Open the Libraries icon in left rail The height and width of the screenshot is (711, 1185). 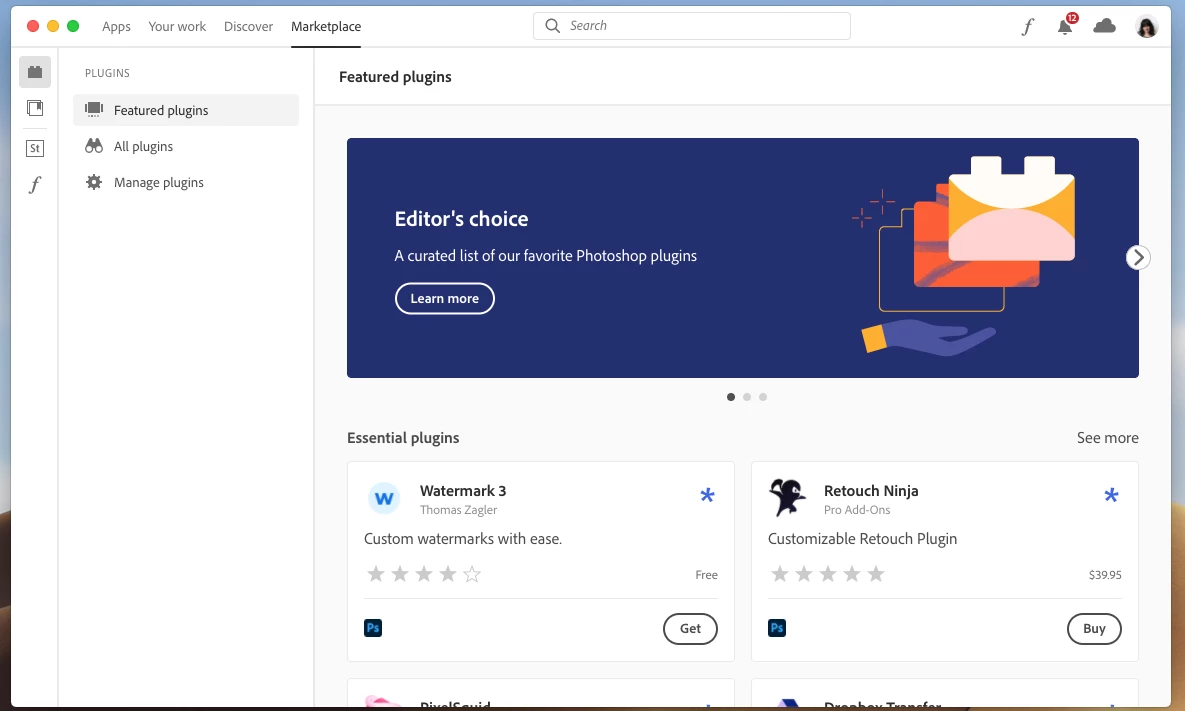(35, 108)
